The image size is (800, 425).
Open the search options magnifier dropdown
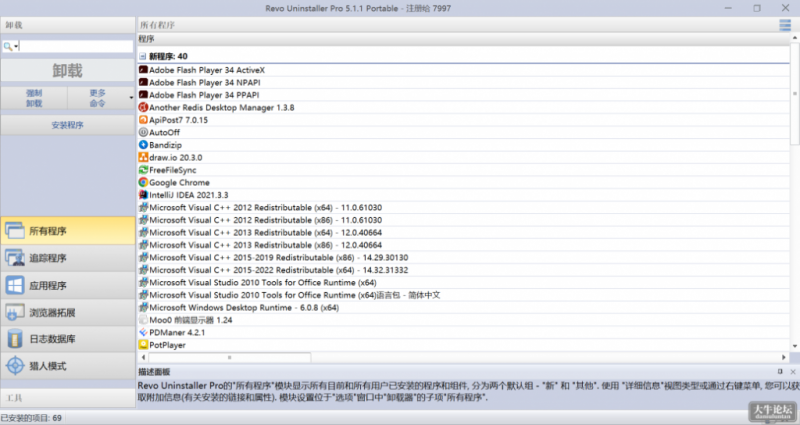click(x=10, y=47)
